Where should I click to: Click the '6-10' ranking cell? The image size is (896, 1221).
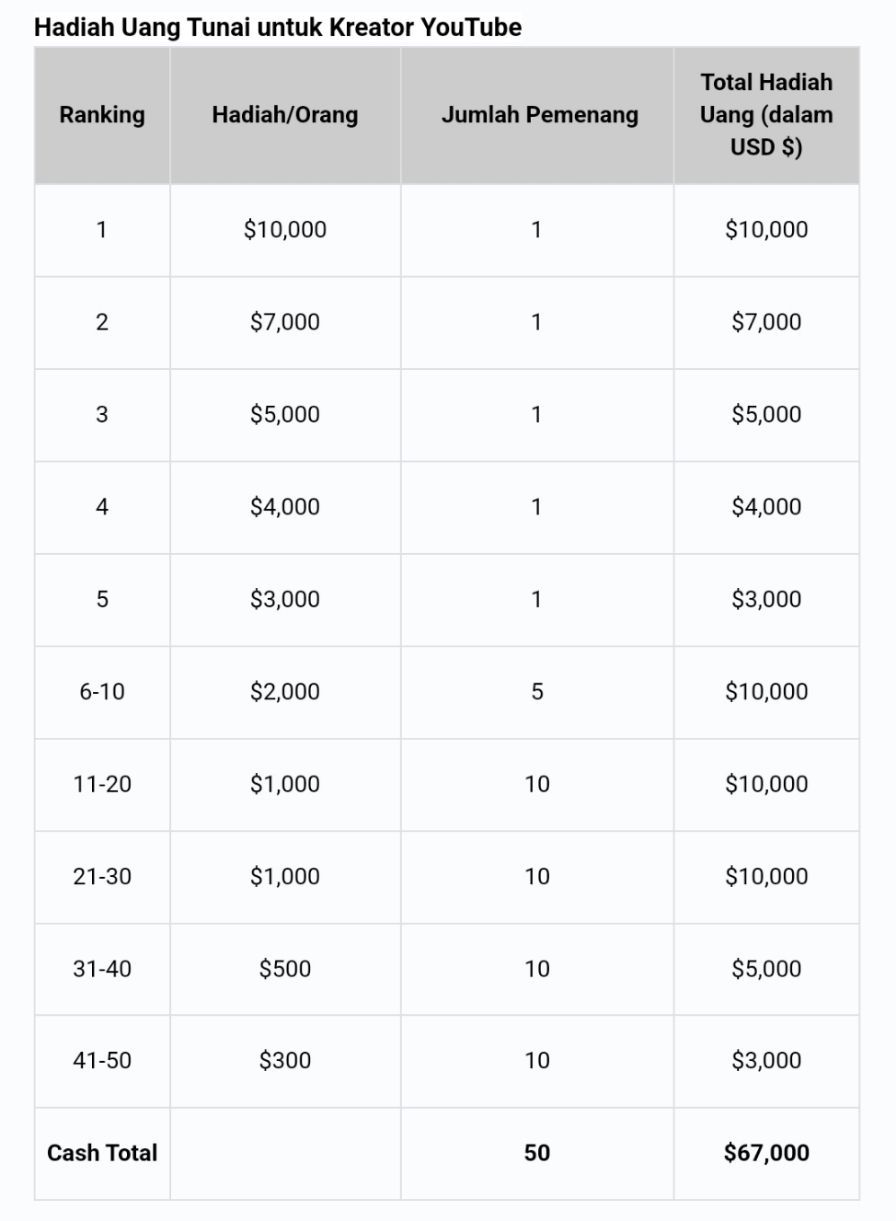[102, 692]
